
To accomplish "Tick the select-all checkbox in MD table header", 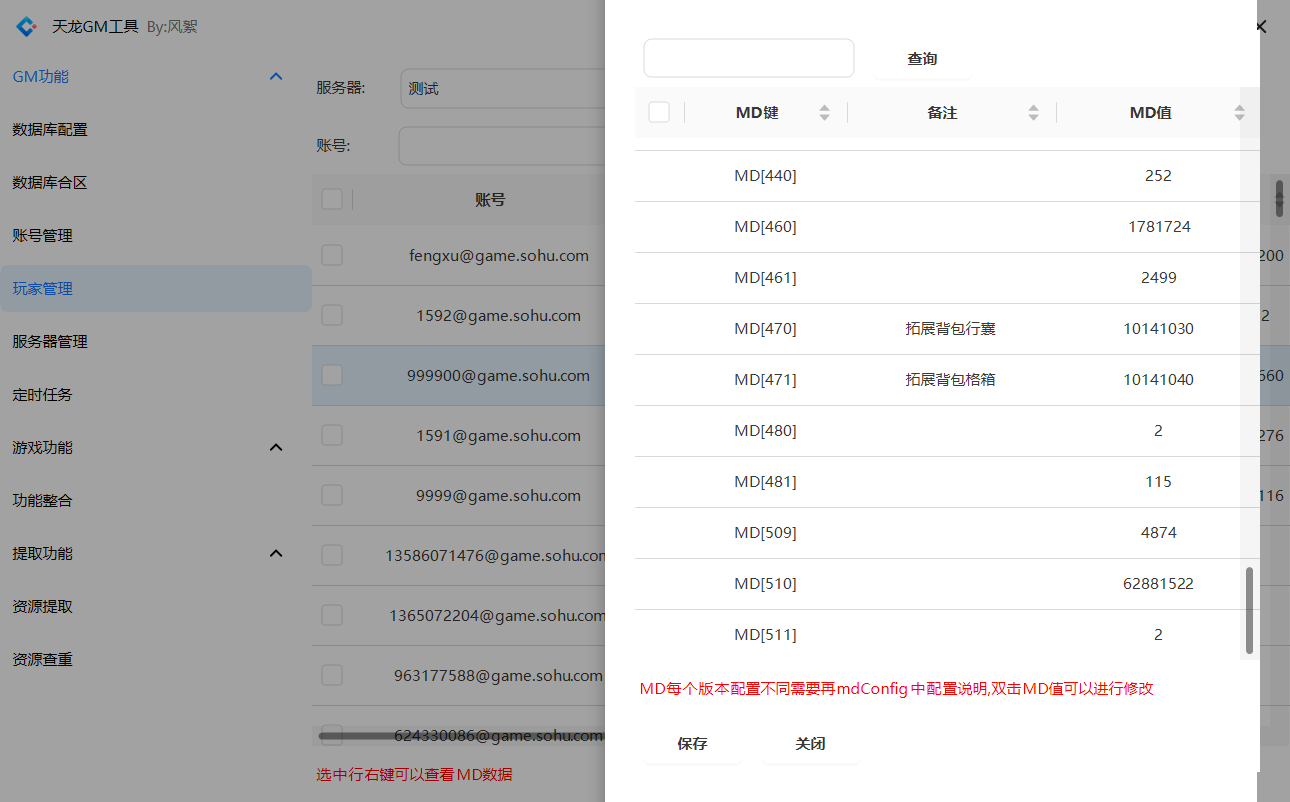I will click(x=659, y=112).
